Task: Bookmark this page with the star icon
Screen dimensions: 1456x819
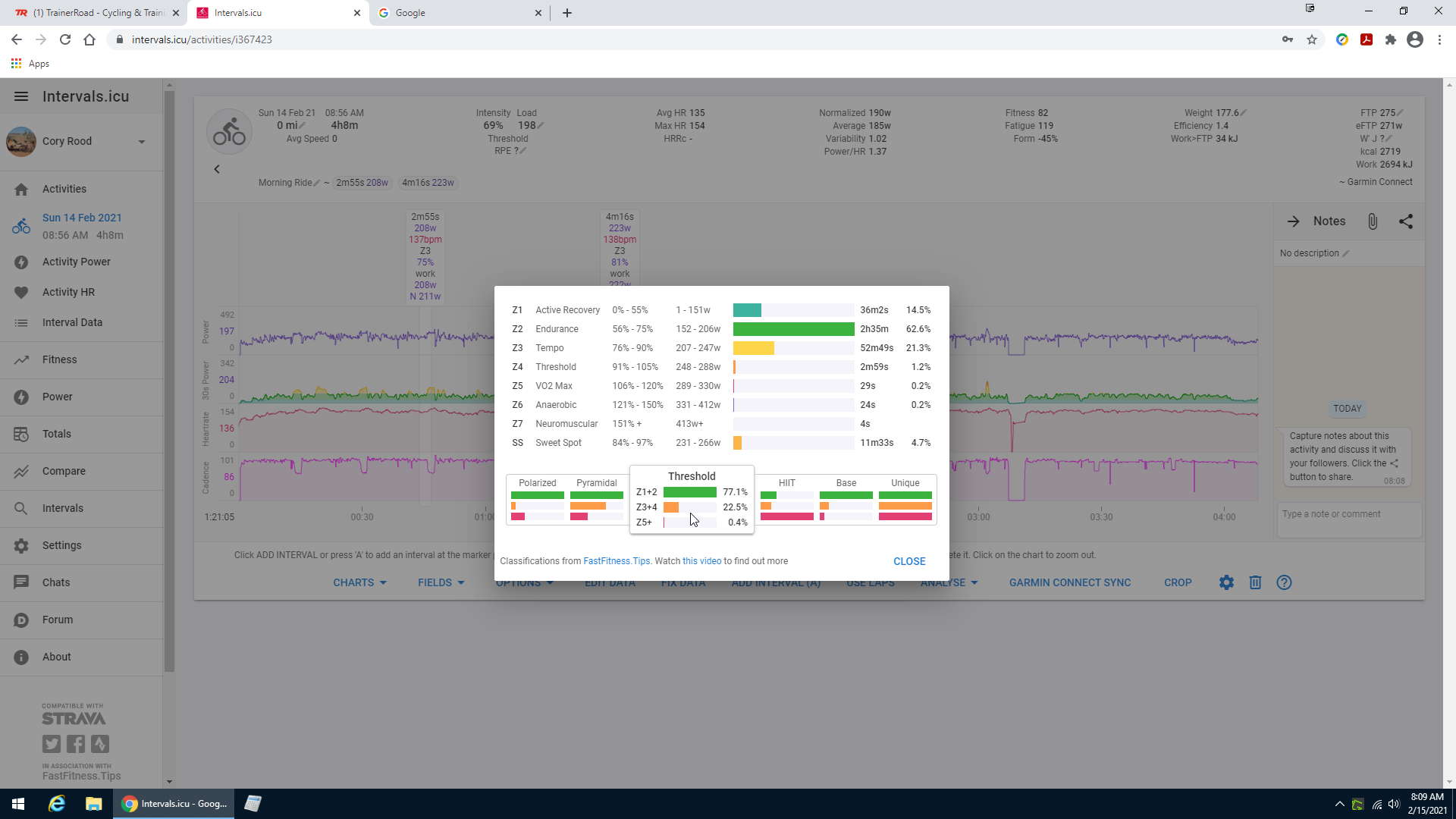Action: pos(1312,39)
